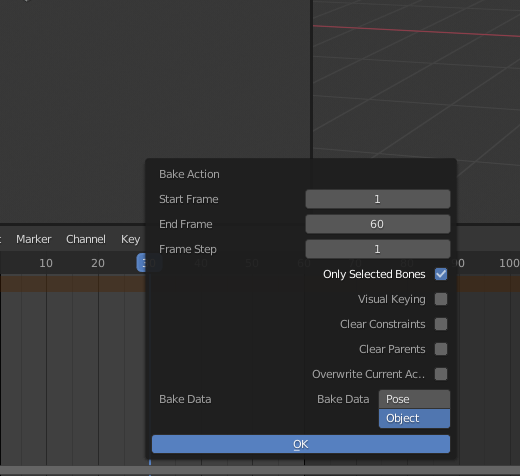Open the Channel menu
The image size is (520, 476).
[x=86, y=239]
